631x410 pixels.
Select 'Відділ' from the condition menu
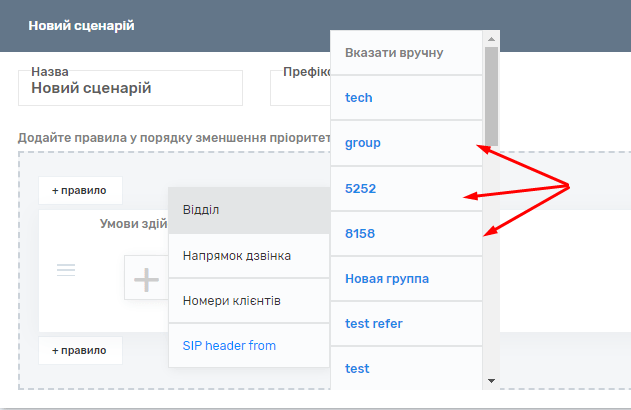248,210
